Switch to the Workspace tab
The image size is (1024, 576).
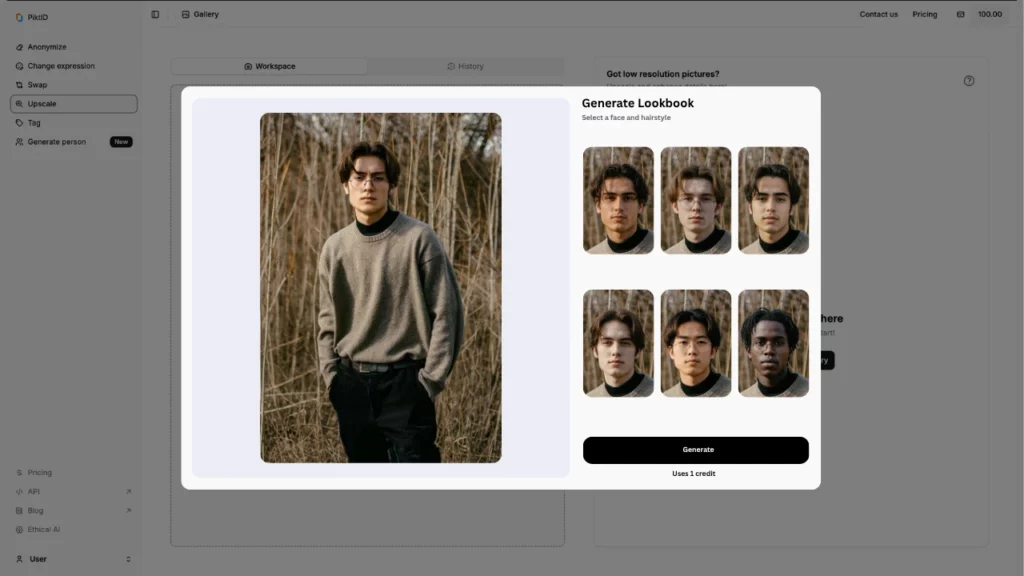pos(271,66)
